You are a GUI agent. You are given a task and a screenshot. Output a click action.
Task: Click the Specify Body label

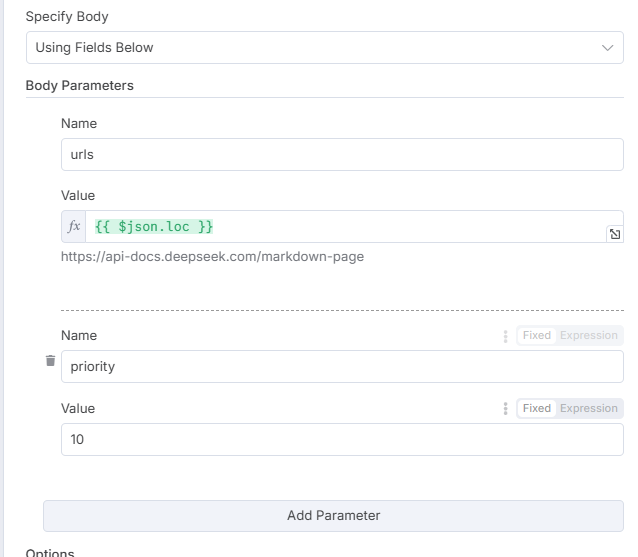tap(67, 17)
